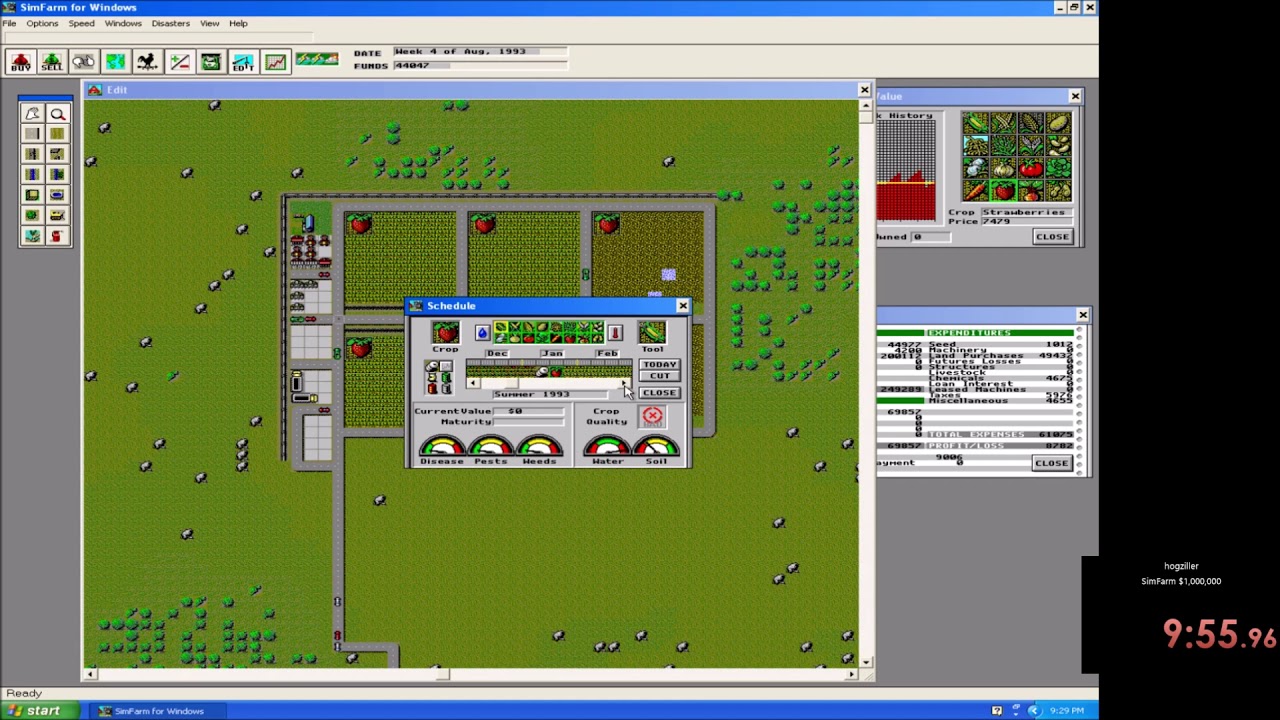Open the Disasters menu
The image size is (1280, 720).
(170, 23)
